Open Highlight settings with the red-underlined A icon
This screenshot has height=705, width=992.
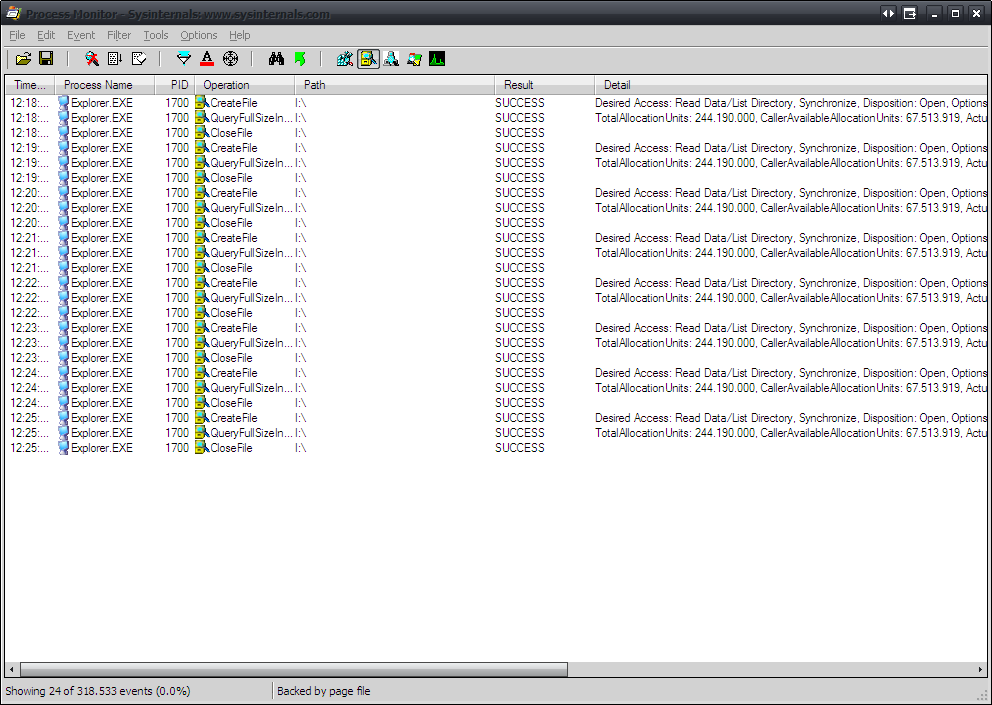click(x=207, y=59)
